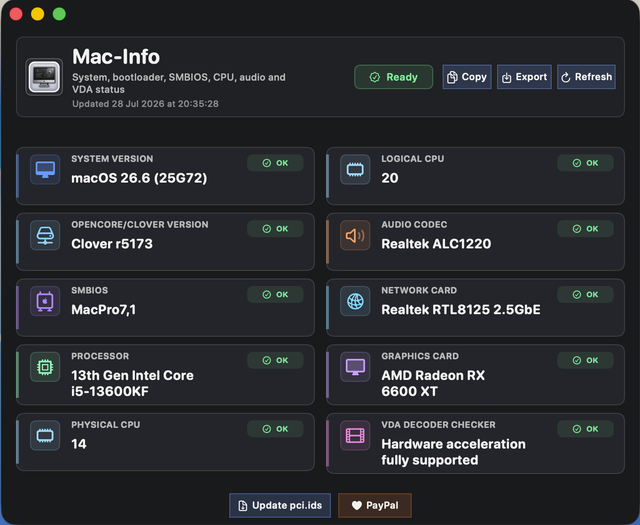Viewport: 640px width, 525px height.
Task: Select the logical CPU count 20
Action: pyautogui.click(x=390, y=178)
